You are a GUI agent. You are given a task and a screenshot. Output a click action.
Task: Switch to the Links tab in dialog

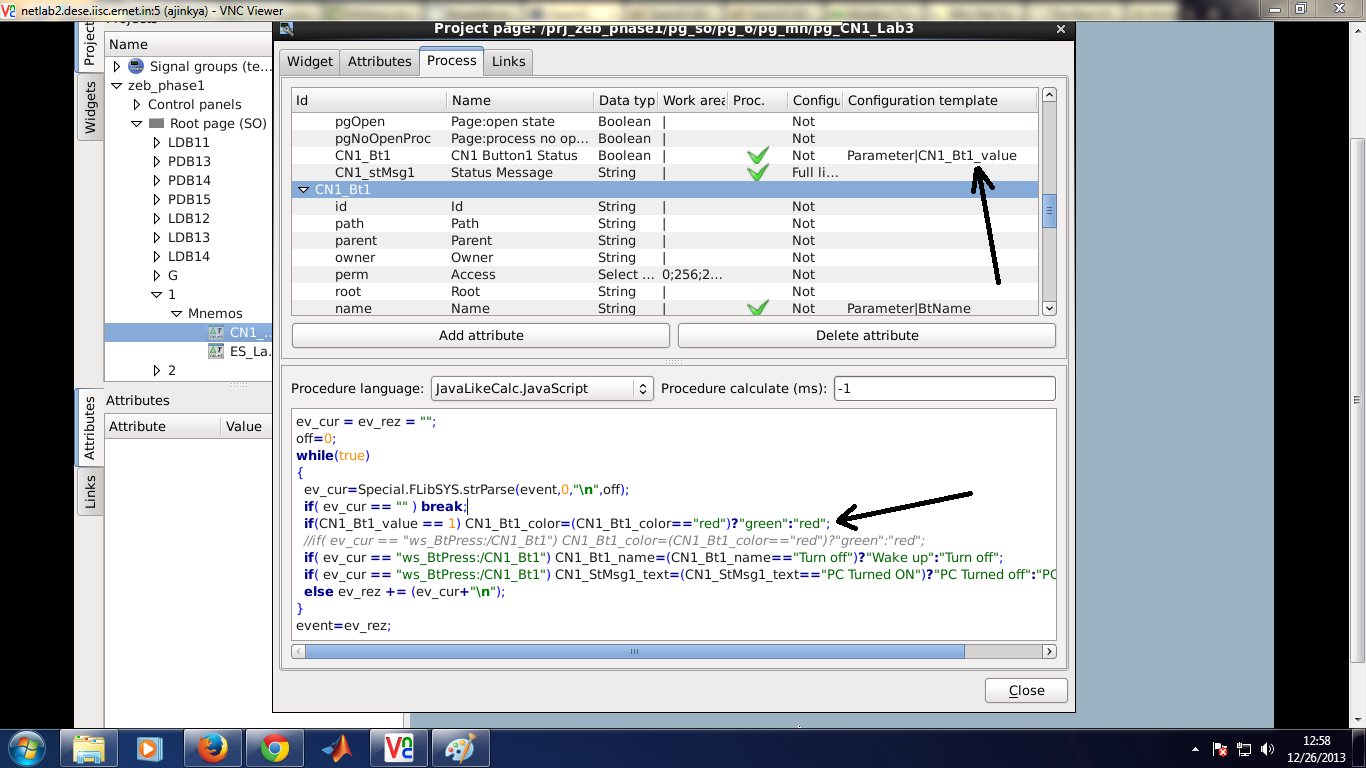(508, 61)
